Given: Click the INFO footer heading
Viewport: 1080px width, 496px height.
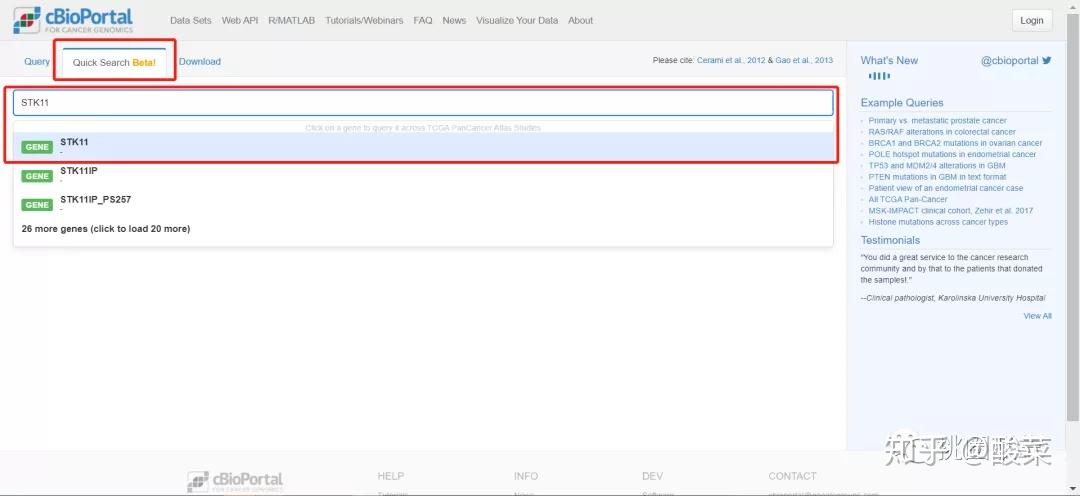Looking at the screenshot, I should pyautogui.click(x=526, y=476).
